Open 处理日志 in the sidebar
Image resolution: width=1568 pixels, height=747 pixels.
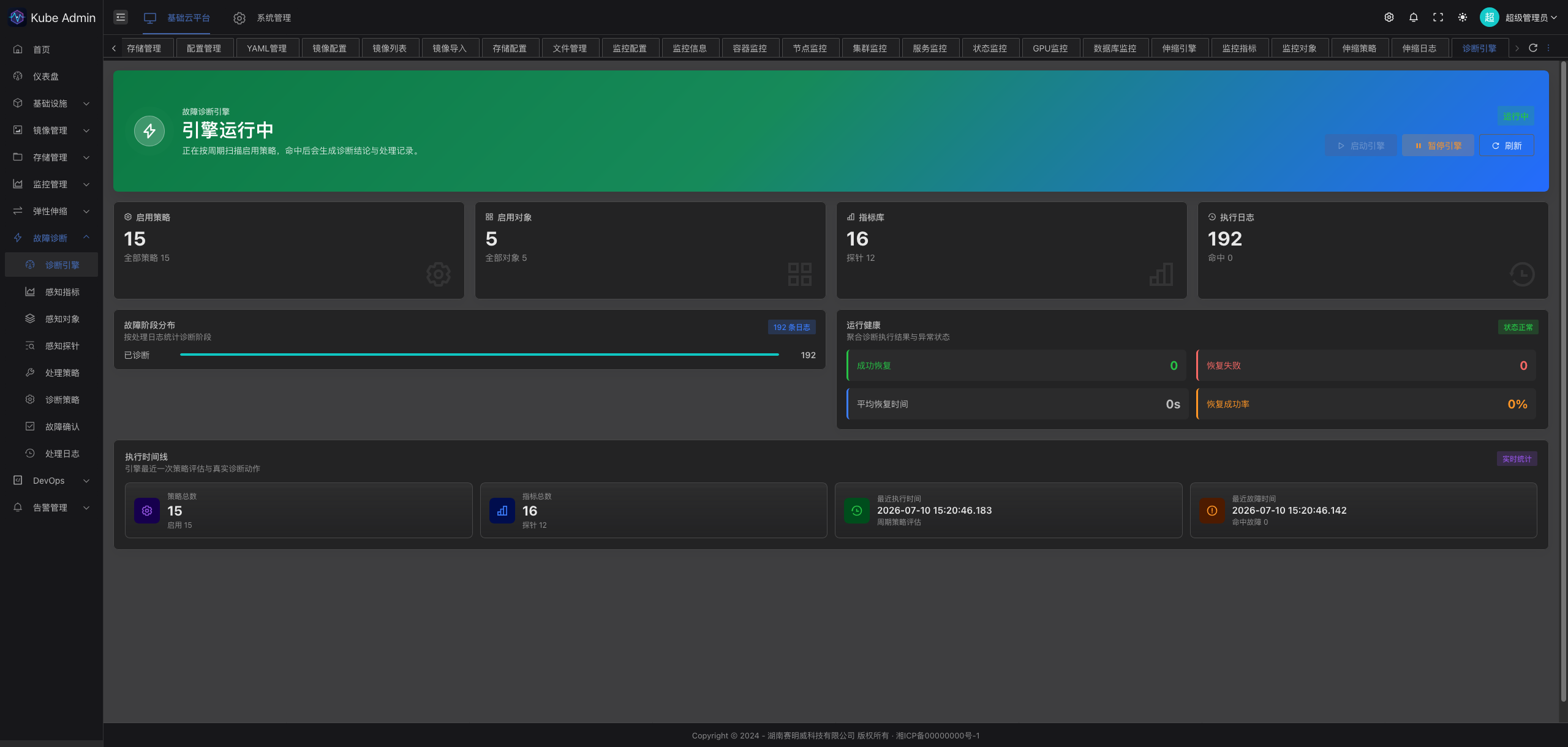[51, 454]
